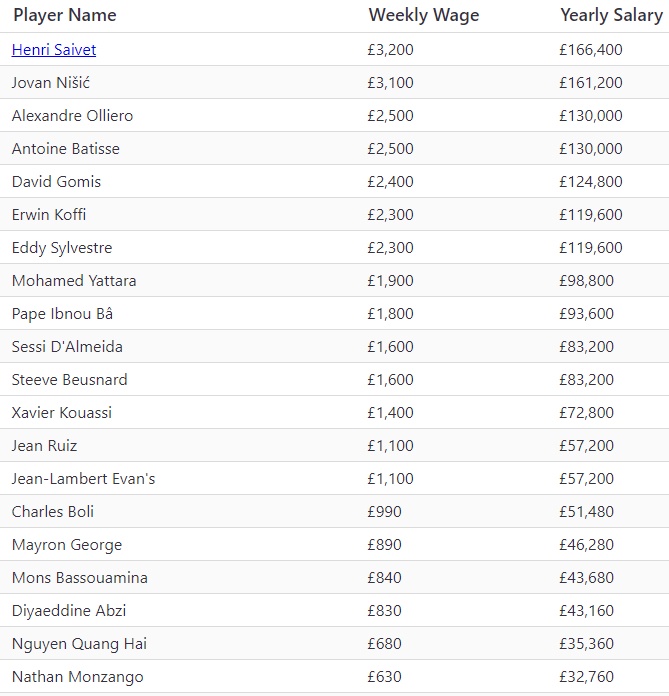Click the Player Name column header

[65, 15]
